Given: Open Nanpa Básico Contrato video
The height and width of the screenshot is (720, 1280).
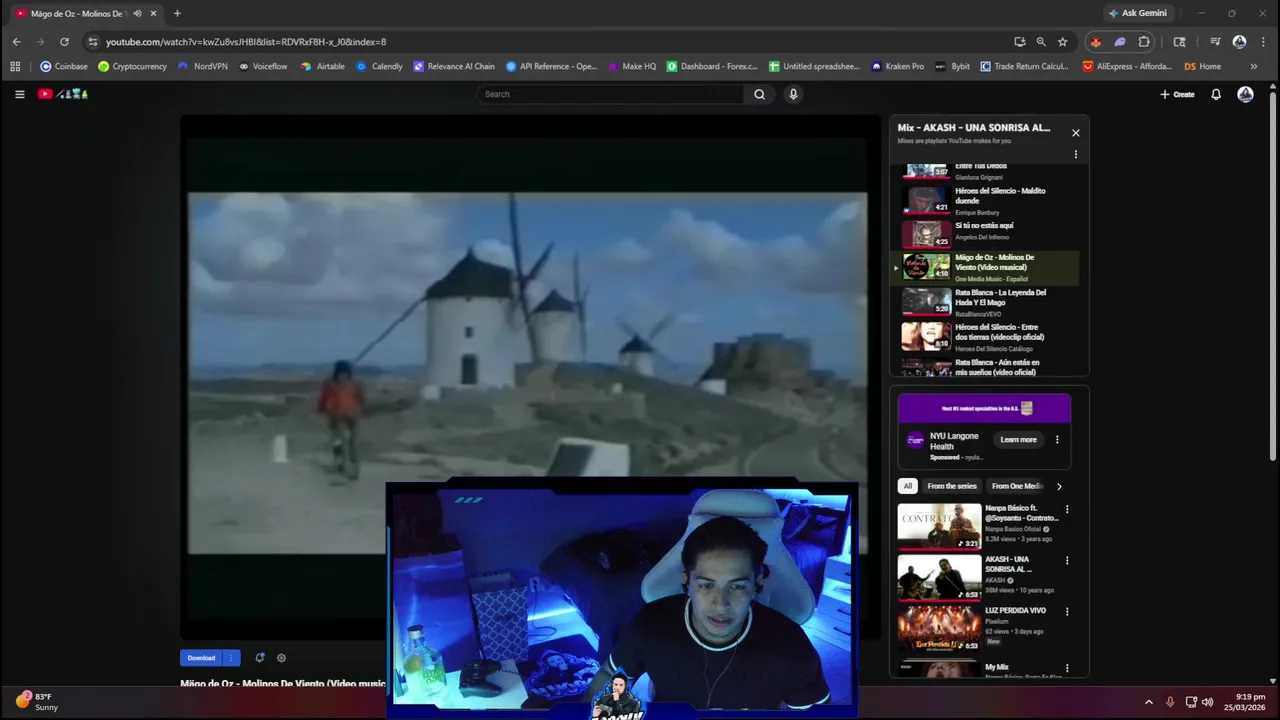Looking at the screenshot, I should click(x=978, y=525).
